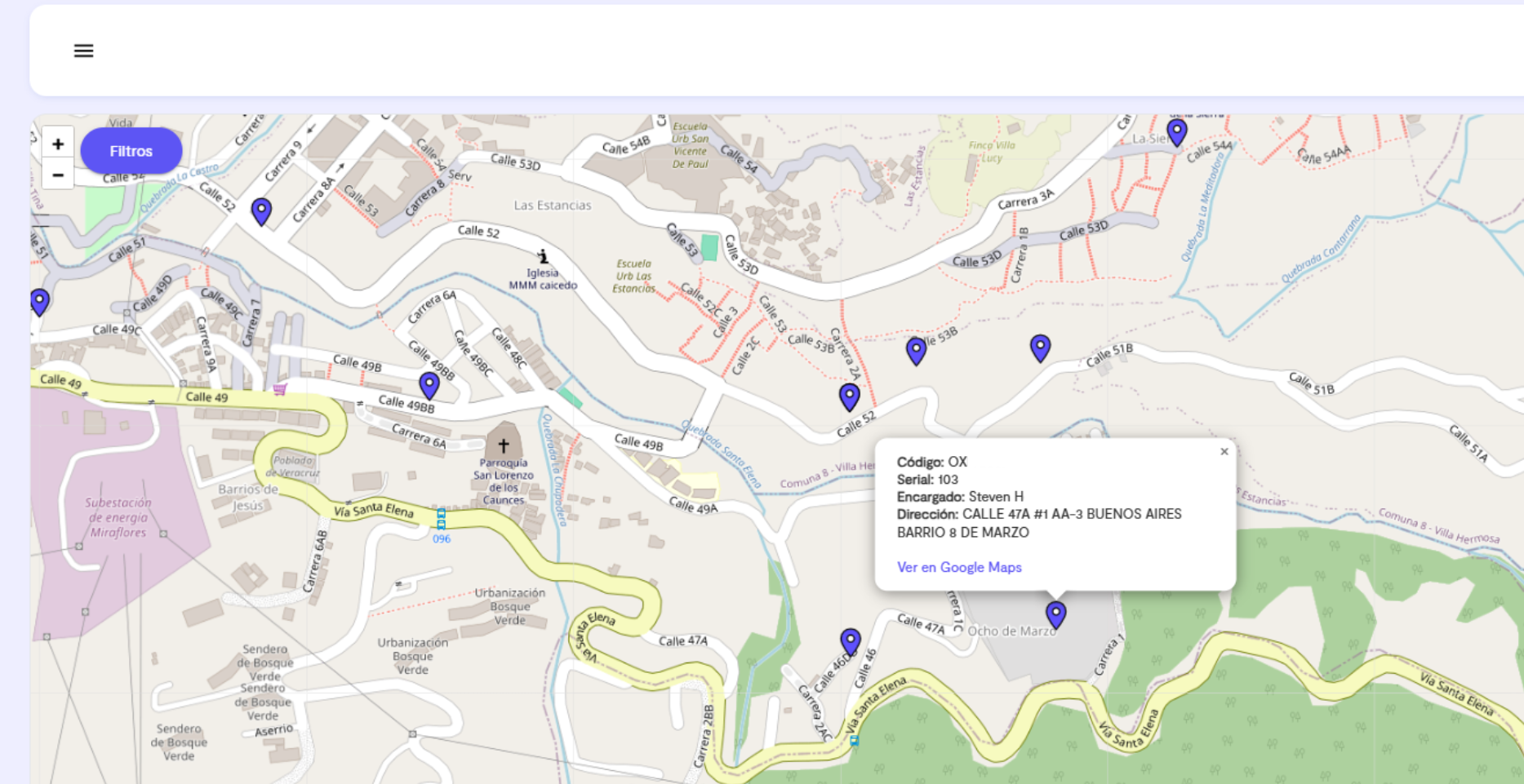This screenshot has width=1524, height=784.
Task: Click the Barrios de Jesús label
Action: (x=248, y=497)
